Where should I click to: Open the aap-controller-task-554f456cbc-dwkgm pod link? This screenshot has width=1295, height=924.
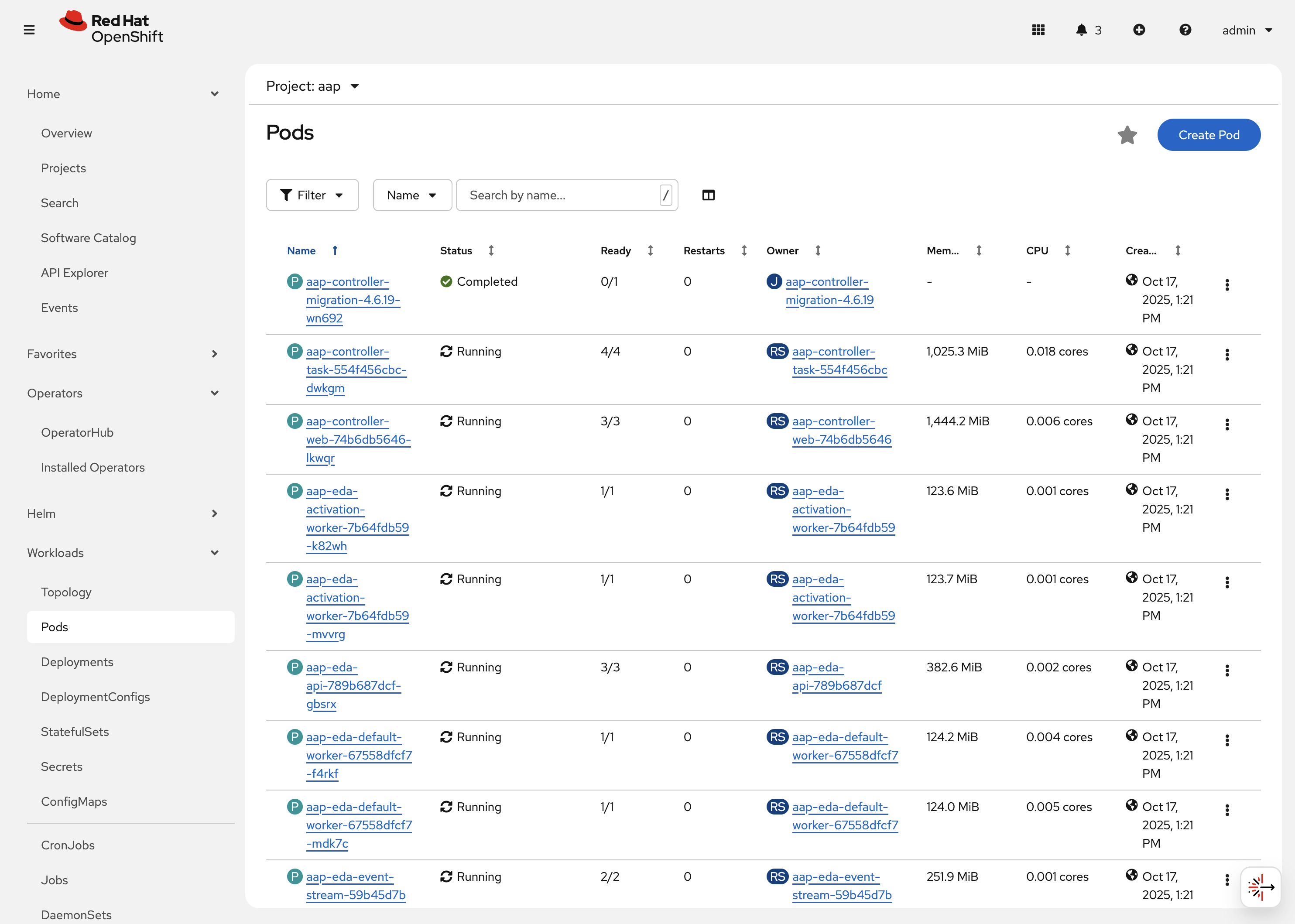pos(356,370)
